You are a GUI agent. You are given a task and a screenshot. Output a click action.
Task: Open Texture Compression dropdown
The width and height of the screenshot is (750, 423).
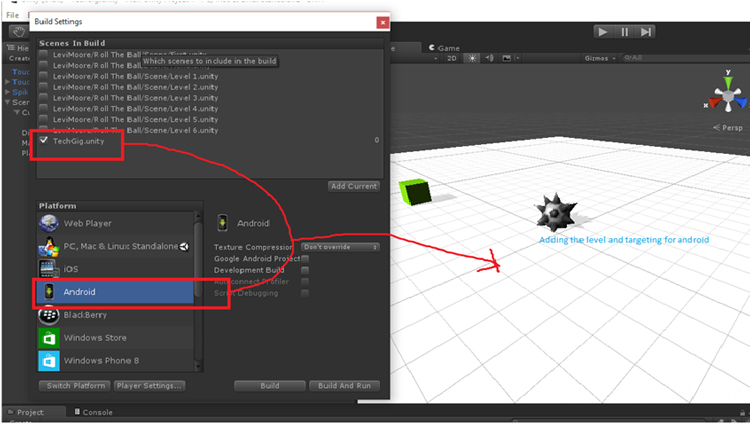coord(340,247)
